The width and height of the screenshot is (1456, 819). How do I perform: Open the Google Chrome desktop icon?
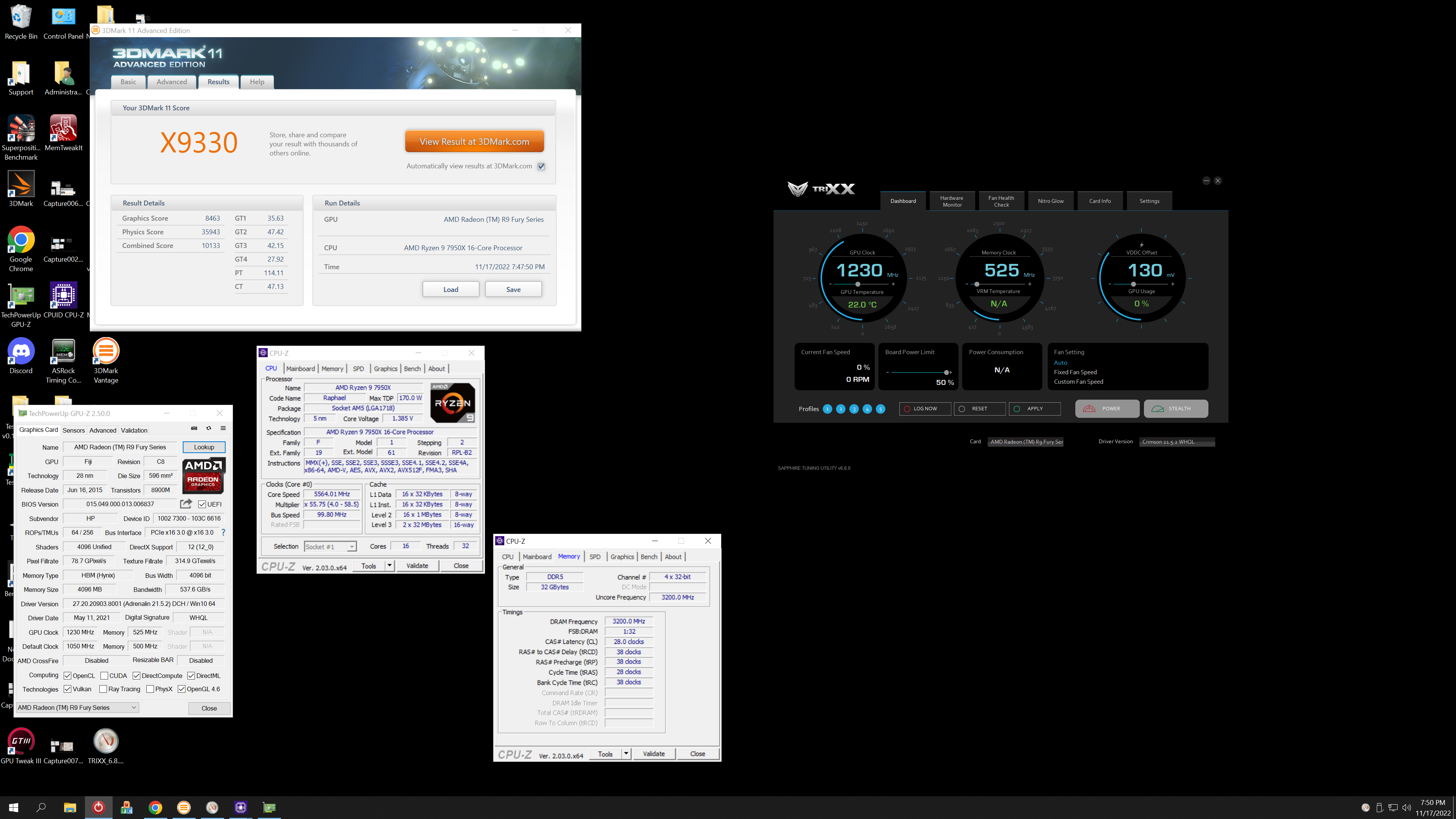pyautogui.click(x=21, y=249)
